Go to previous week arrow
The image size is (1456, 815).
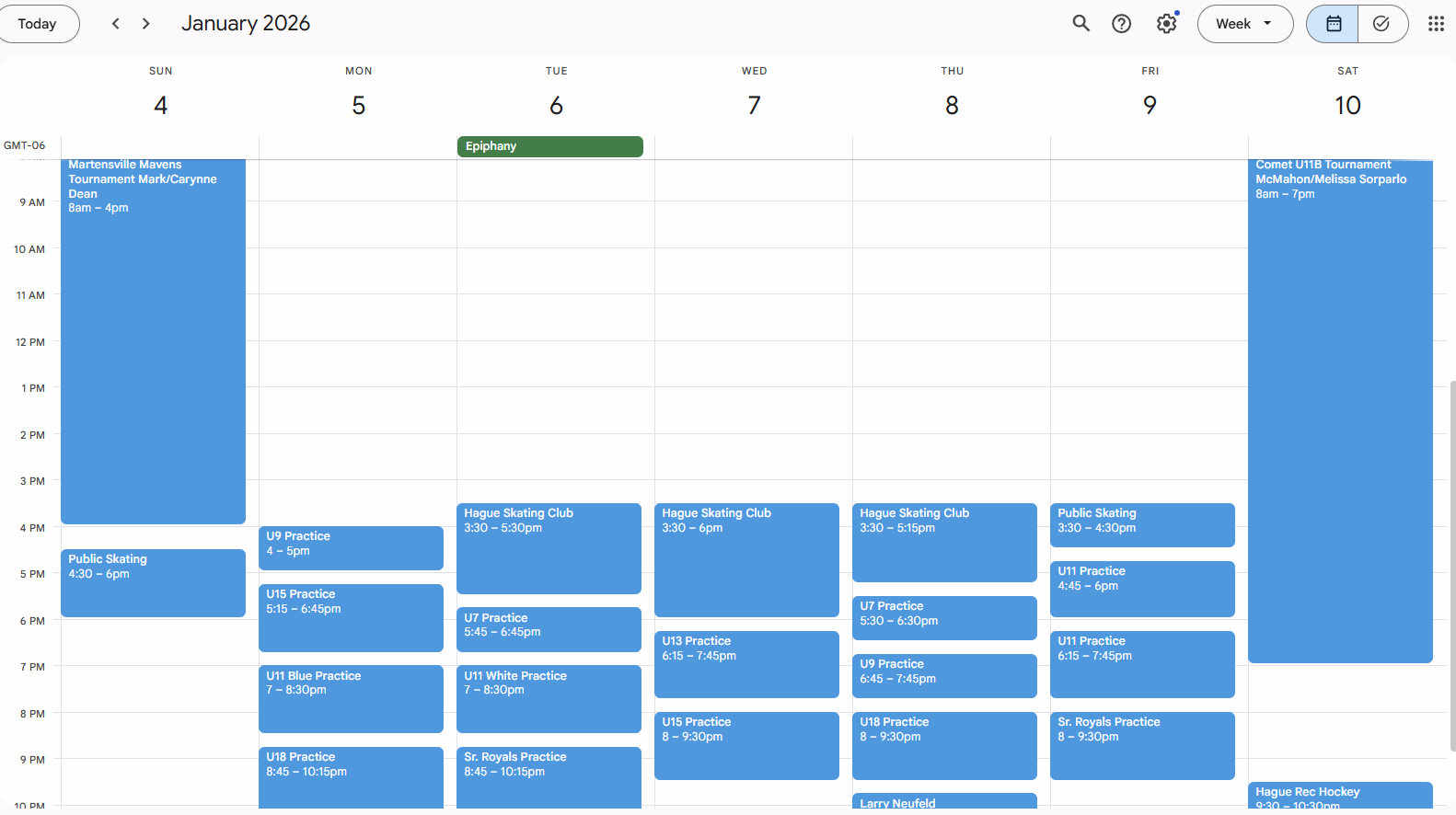click(115, 24)
